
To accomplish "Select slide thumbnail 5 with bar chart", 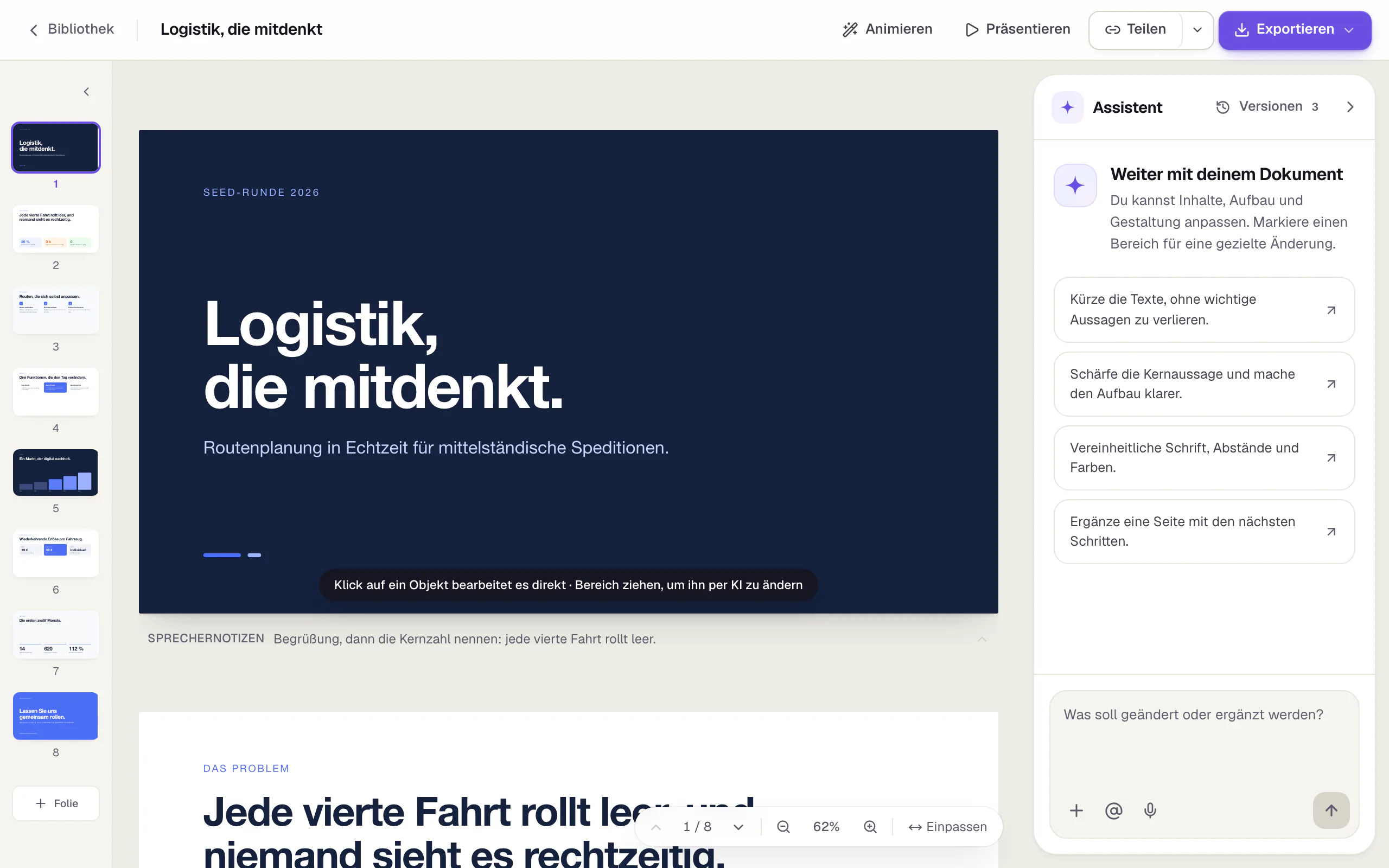I will tap(56, 473).
